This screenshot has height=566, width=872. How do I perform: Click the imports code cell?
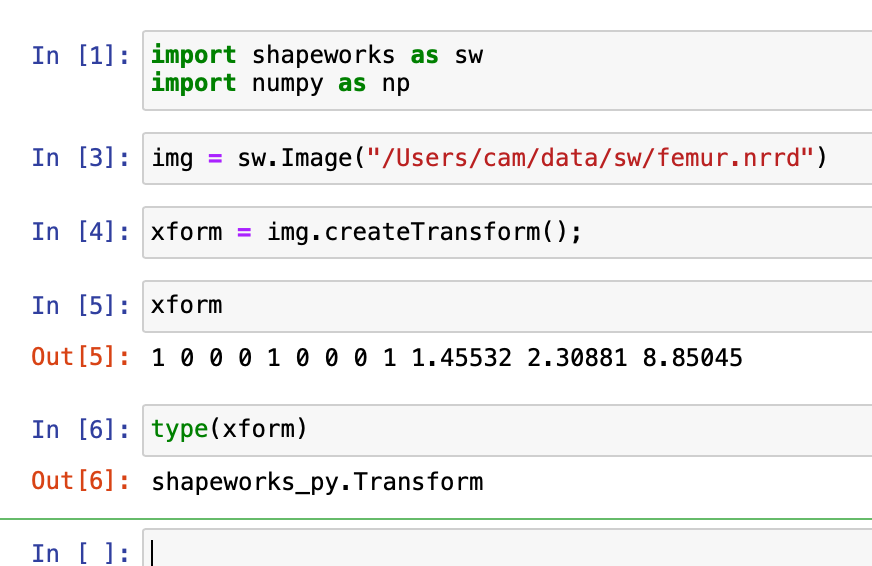(x=507, y=71)
